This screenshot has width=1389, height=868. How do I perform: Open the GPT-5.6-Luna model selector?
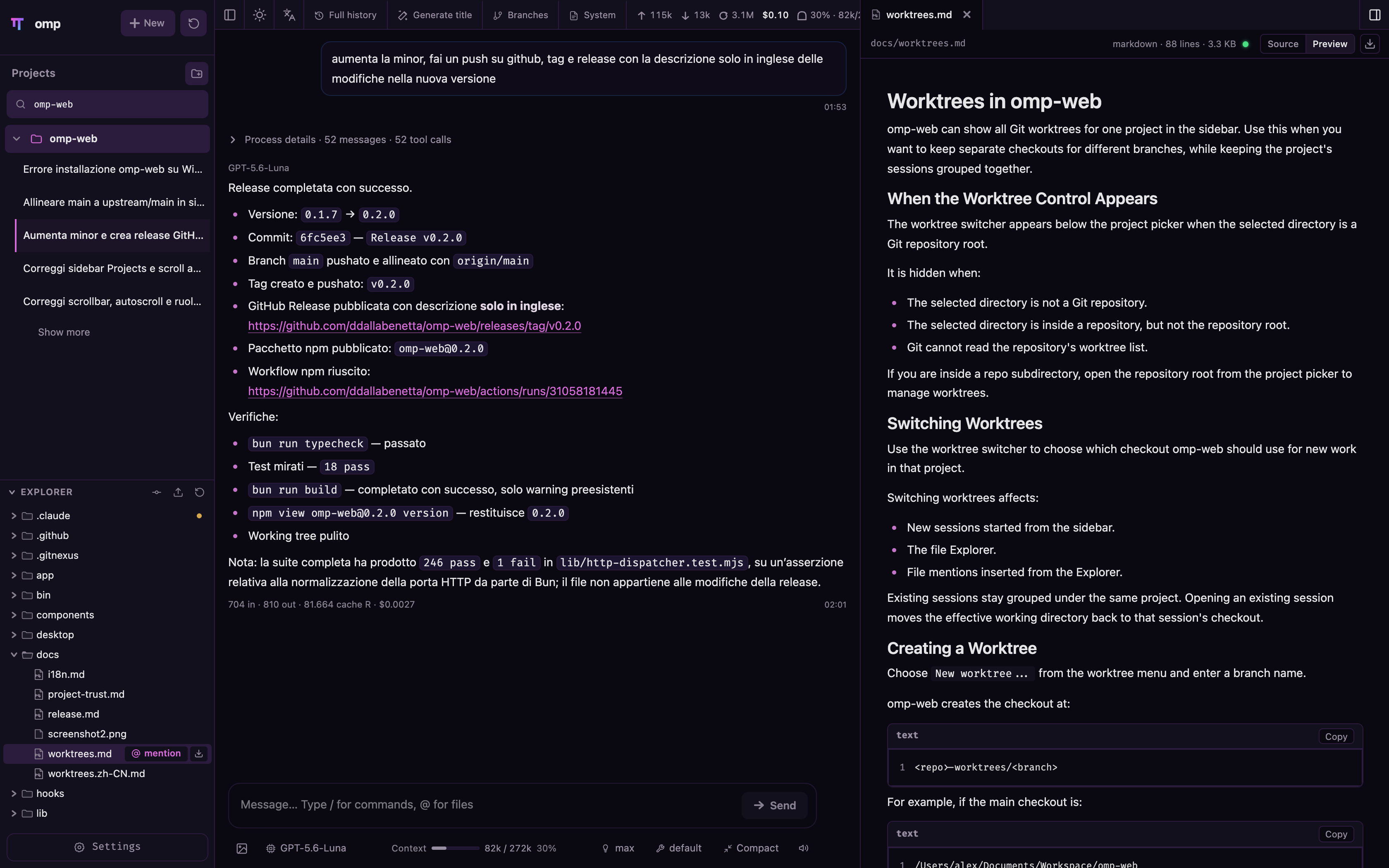[x=306, y=849]
